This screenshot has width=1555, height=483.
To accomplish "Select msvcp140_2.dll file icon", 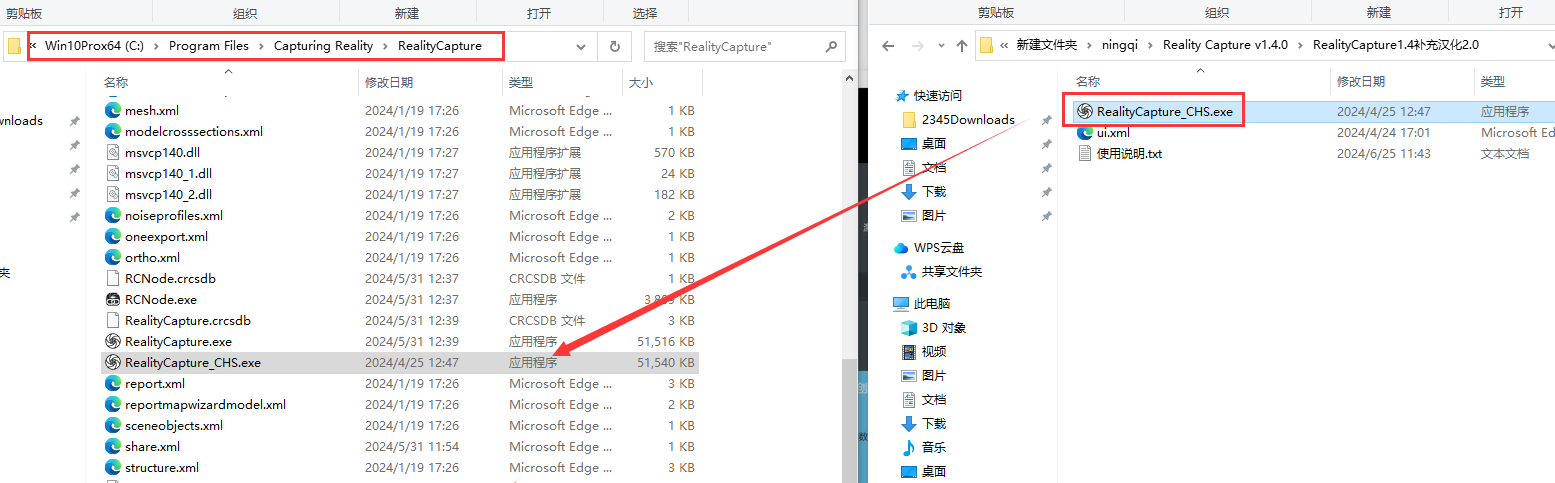I will tap(112, 194).
